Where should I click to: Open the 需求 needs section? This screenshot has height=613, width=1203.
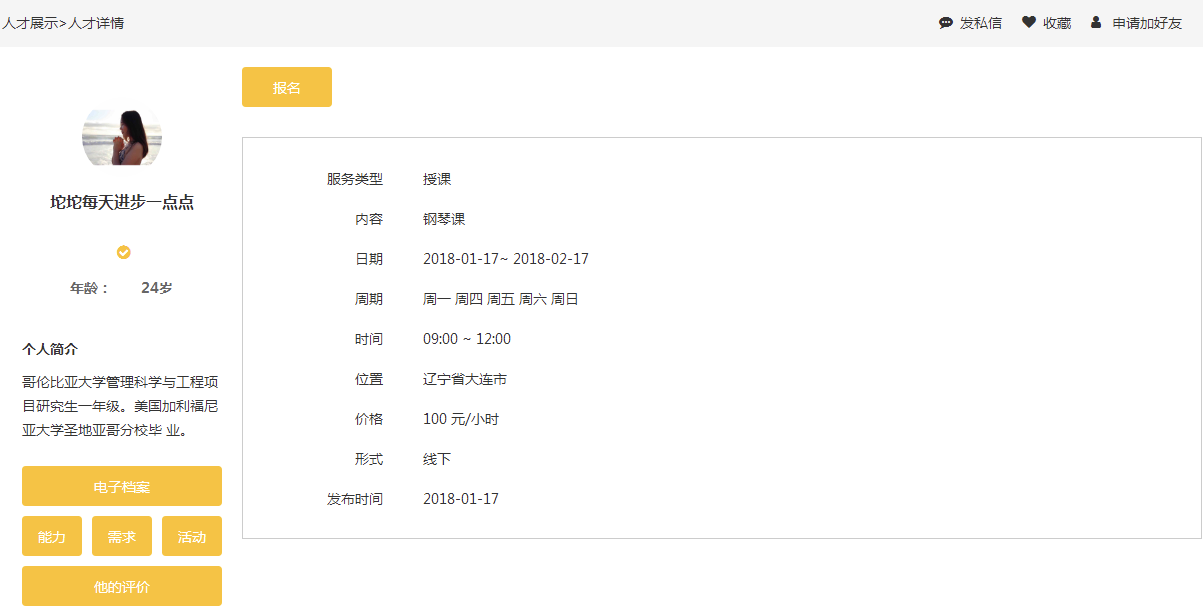[x=122, y=536]
